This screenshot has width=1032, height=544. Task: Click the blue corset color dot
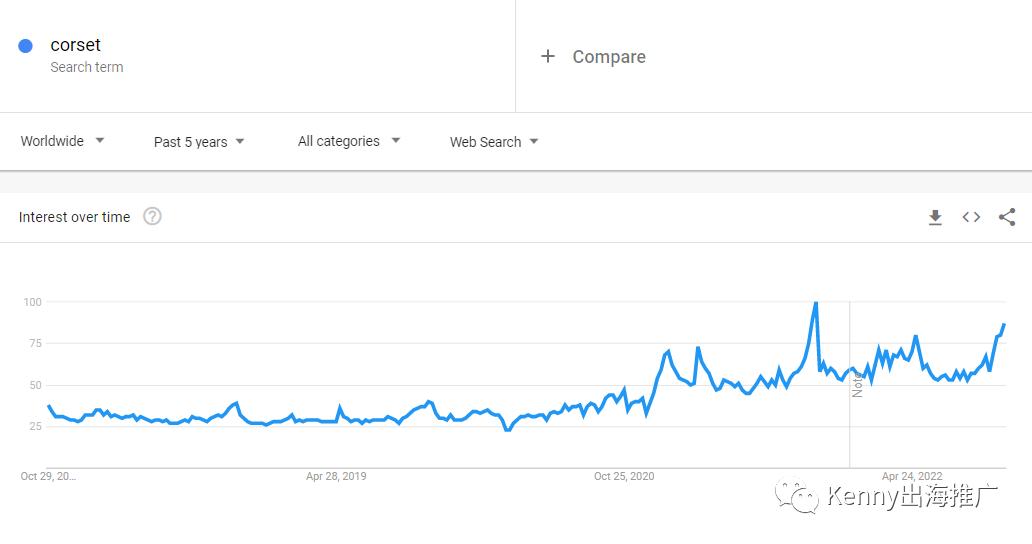coord(26,45)
